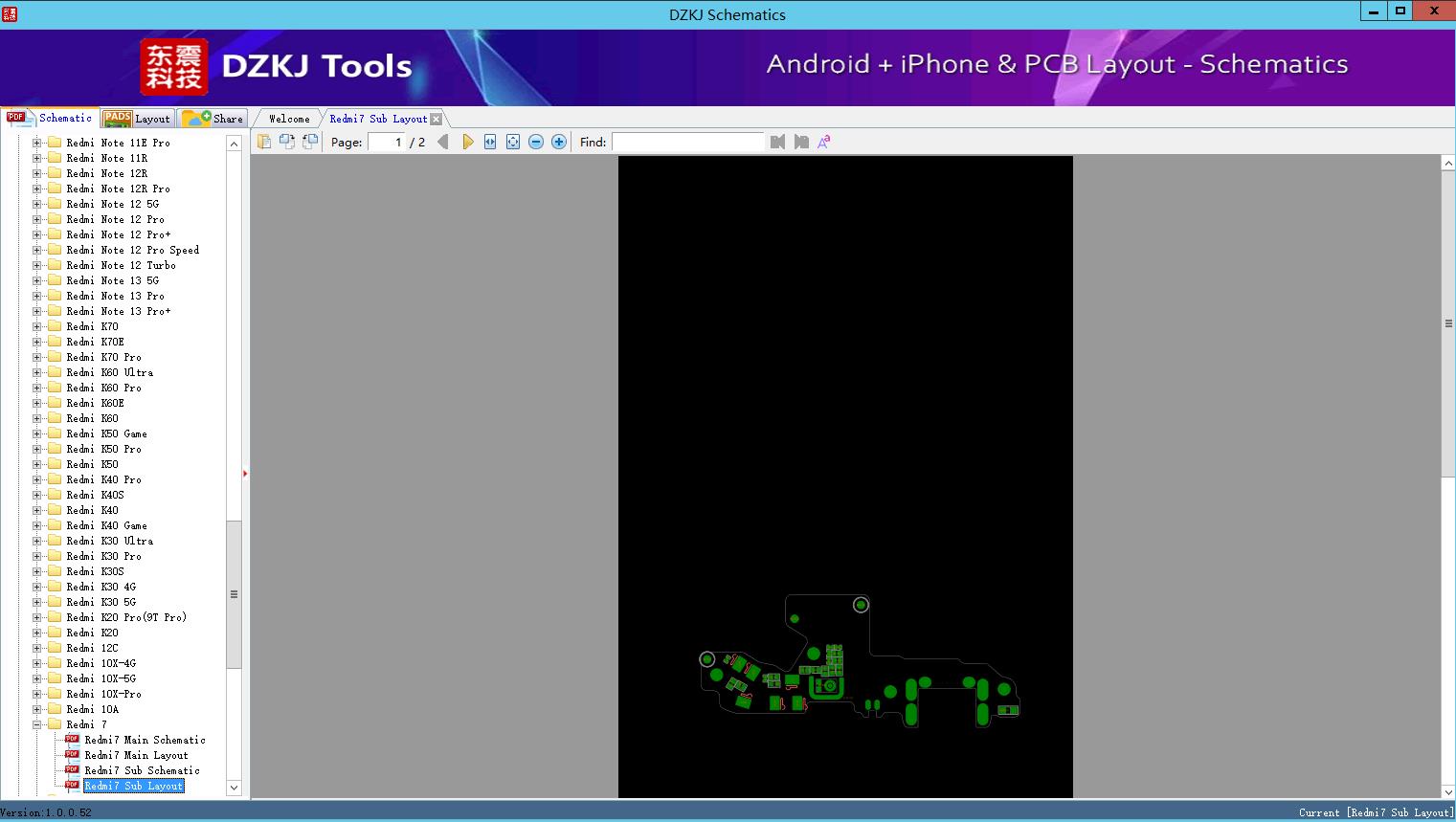The image size is (1456, 822).
Task: Open the Redmi7 Main Schematic PDF
Action: pos(146,740)
